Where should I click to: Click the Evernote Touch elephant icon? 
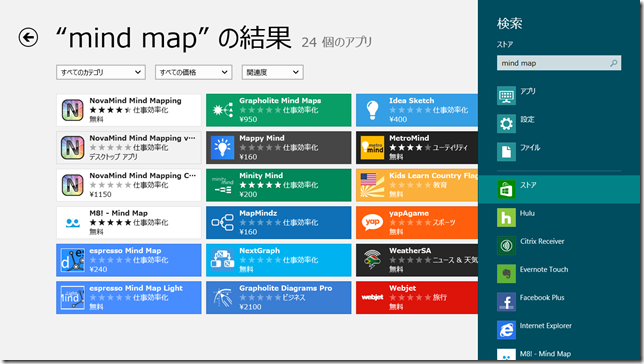[506, 274]
